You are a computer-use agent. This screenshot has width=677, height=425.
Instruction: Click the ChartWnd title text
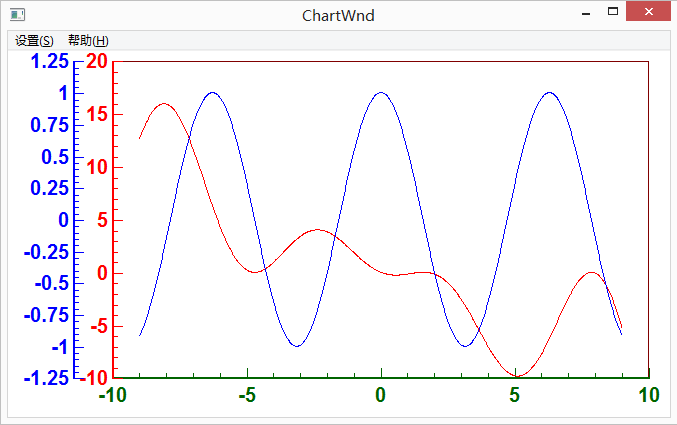point(338,16)
